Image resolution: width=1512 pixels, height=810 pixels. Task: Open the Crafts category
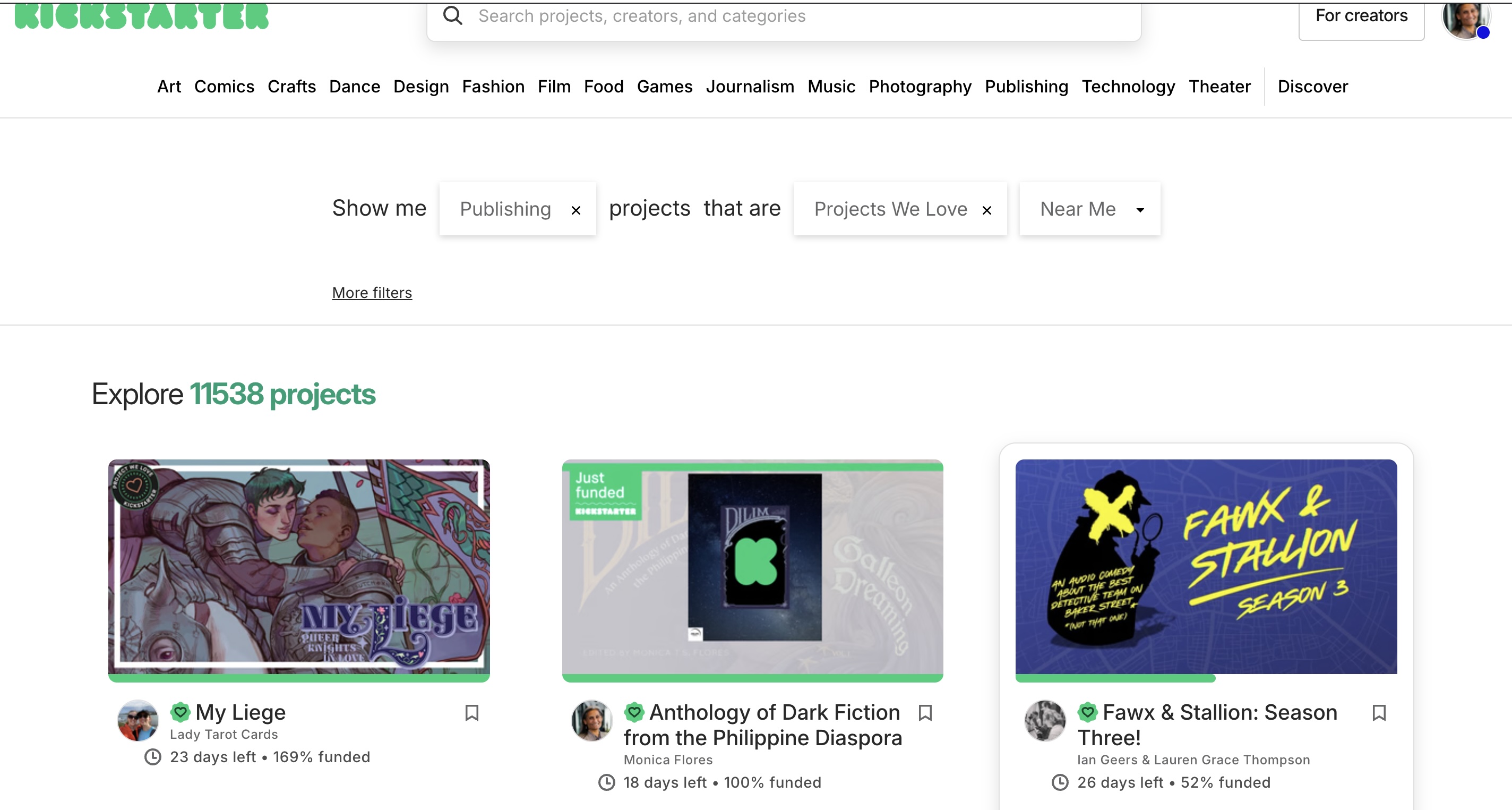point(291,87)
